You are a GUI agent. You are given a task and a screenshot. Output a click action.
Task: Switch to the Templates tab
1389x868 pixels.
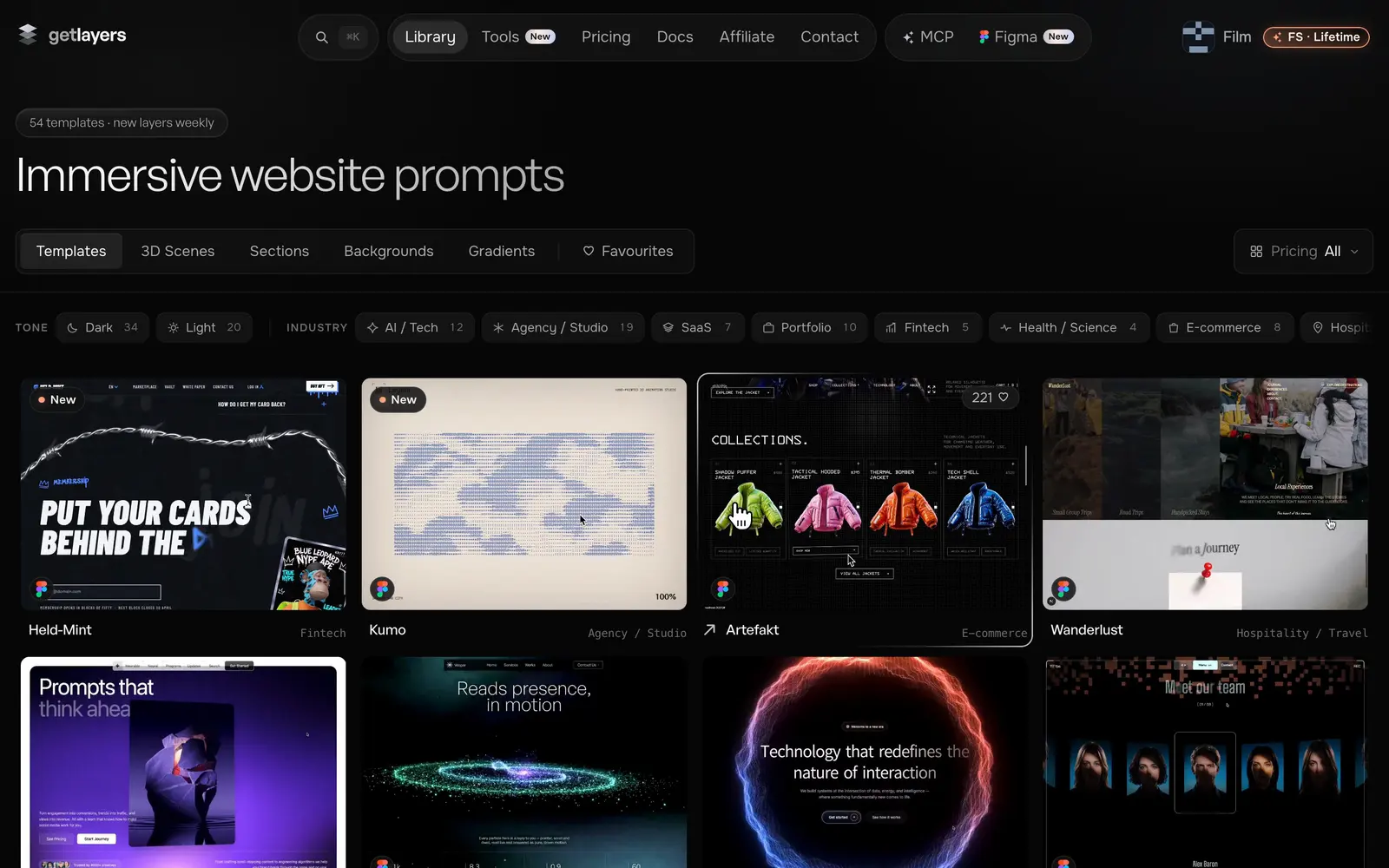(71, 251)
